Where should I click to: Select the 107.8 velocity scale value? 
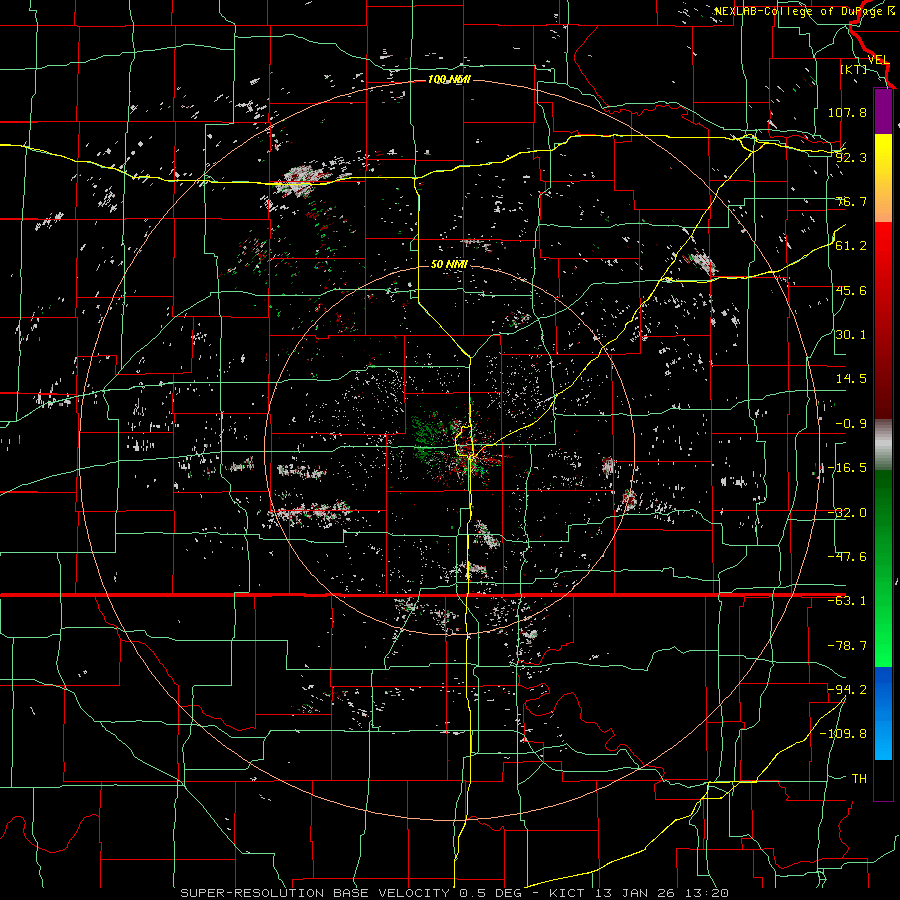847,112
